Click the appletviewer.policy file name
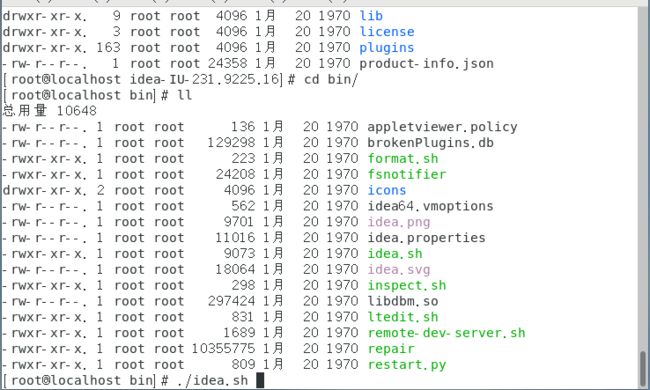Screen dimensions: 650x390 442,127
